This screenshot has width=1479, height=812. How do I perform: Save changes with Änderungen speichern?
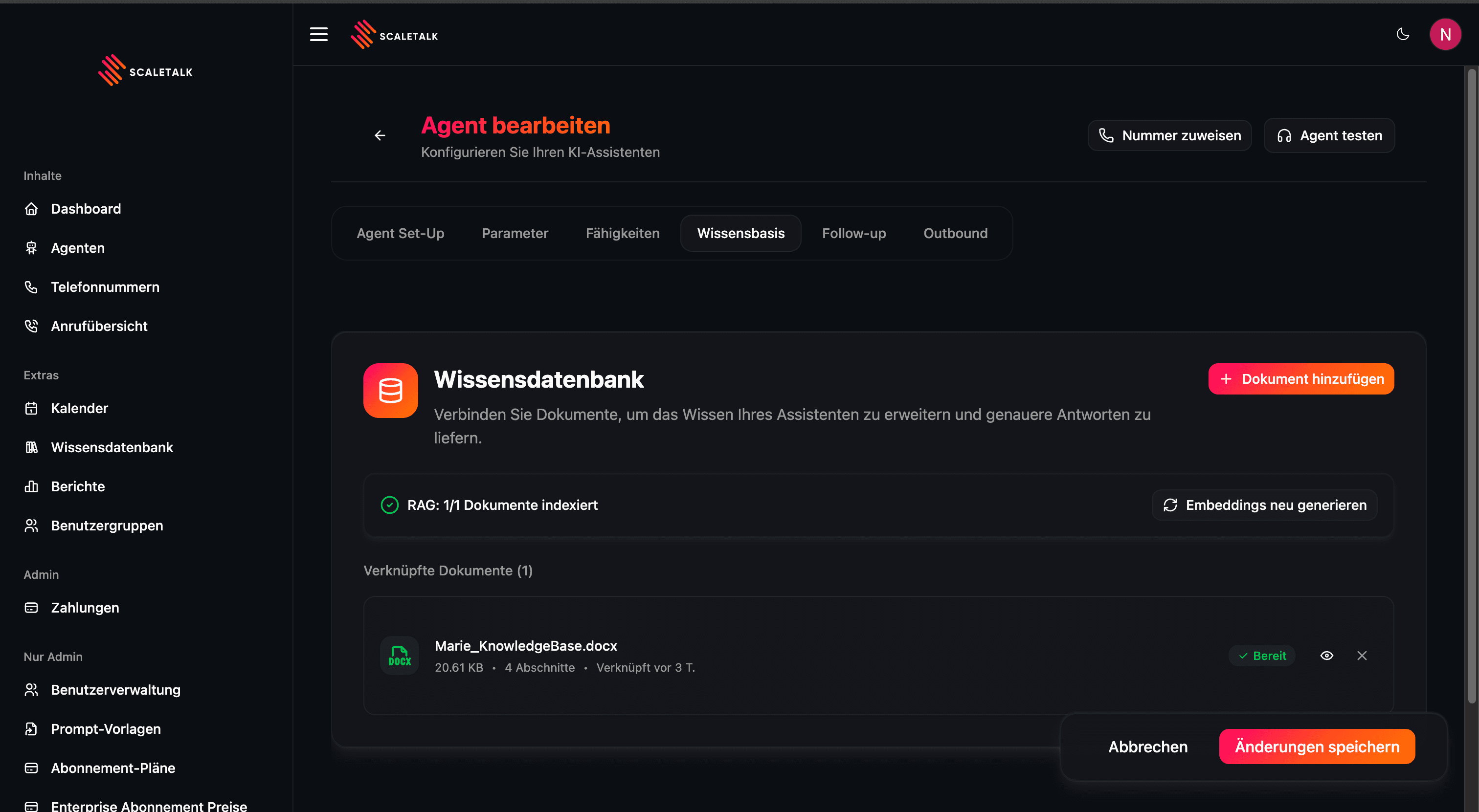tap(1317, 746)
